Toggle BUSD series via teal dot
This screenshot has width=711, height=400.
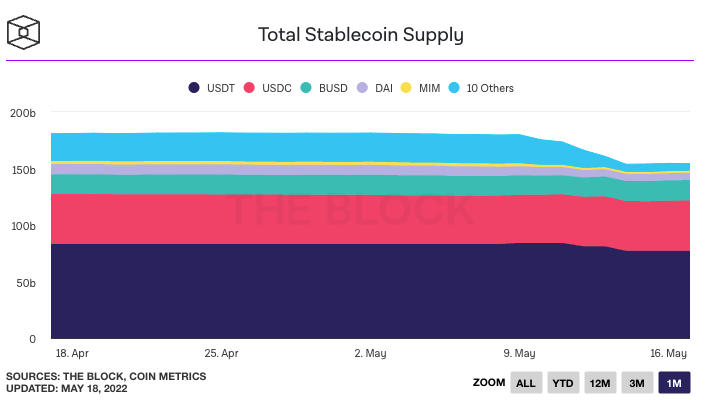[306, 88]
